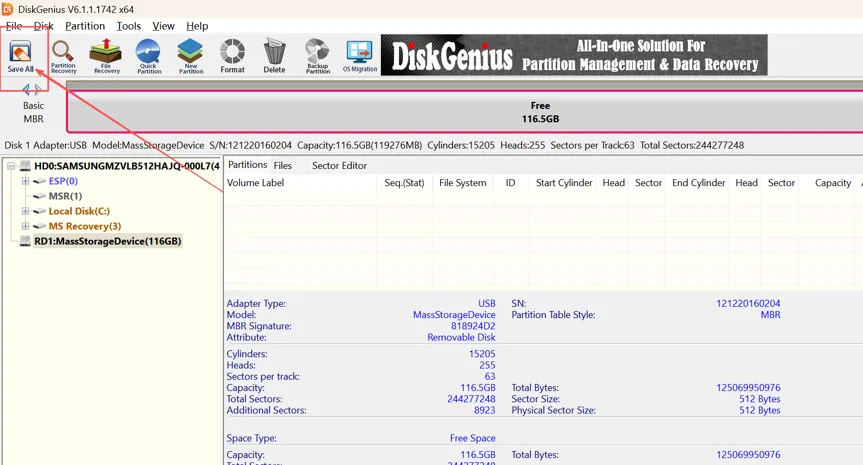The height and width of the screenshot is (465, 863).
Task: Click the Total Sectors value 244277248
Action: [471, 399]
